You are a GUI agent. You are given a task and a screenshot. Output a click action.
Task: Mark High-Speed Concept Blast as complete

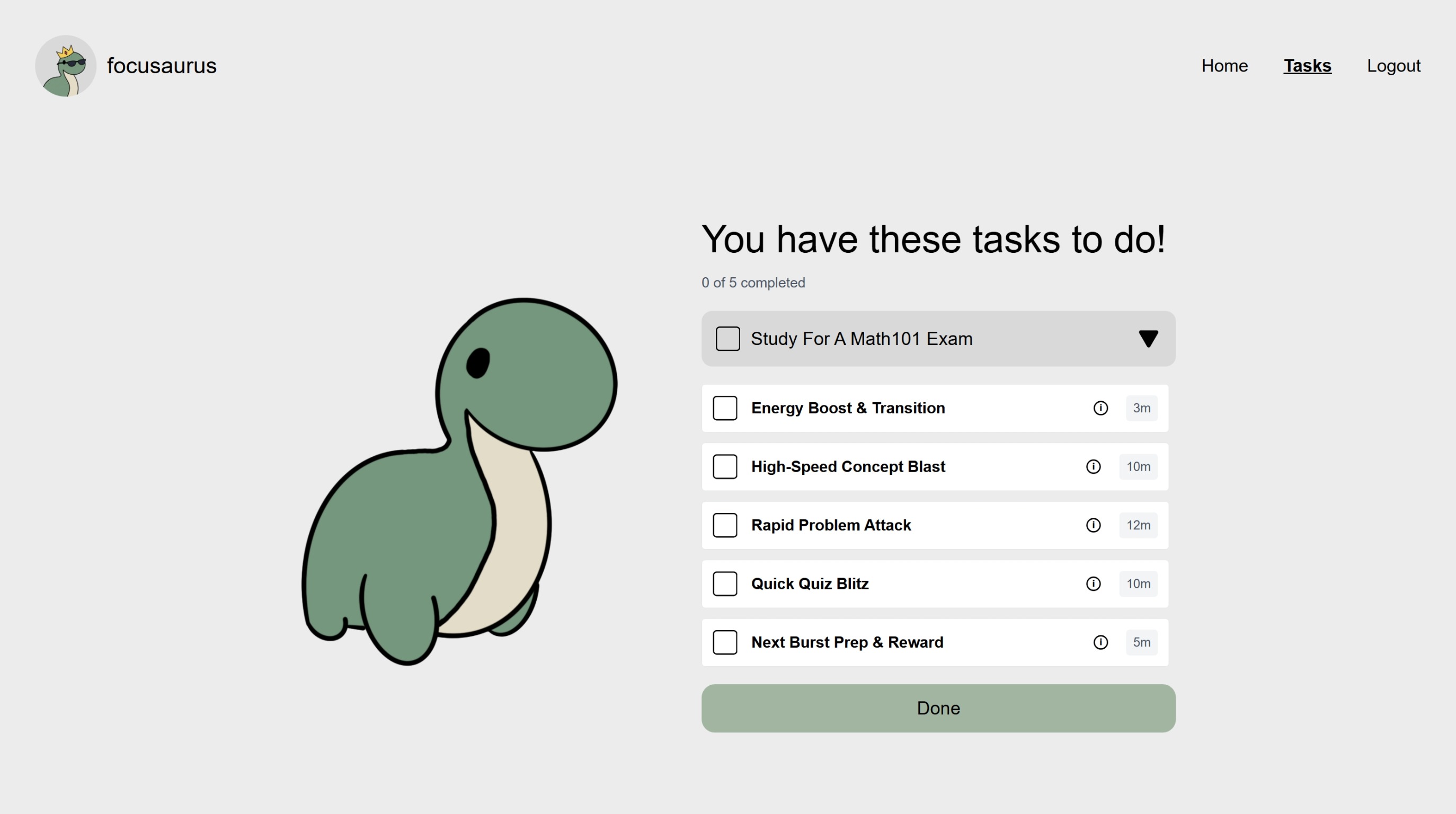[725, 466]
